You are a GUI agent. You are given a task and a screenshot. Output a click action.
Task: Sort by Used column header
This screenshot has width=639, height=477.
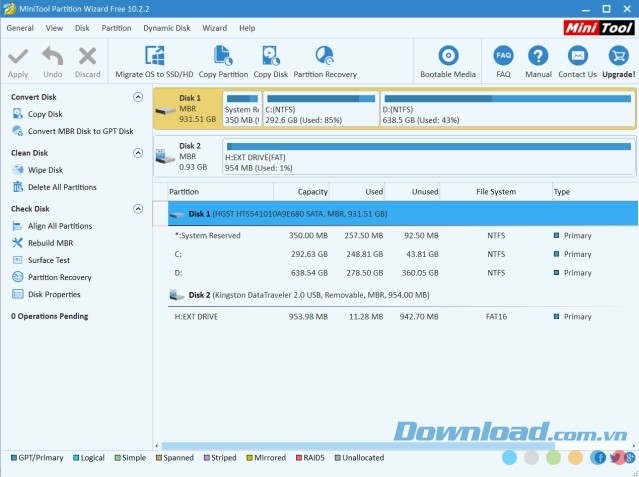coord(357,192)
